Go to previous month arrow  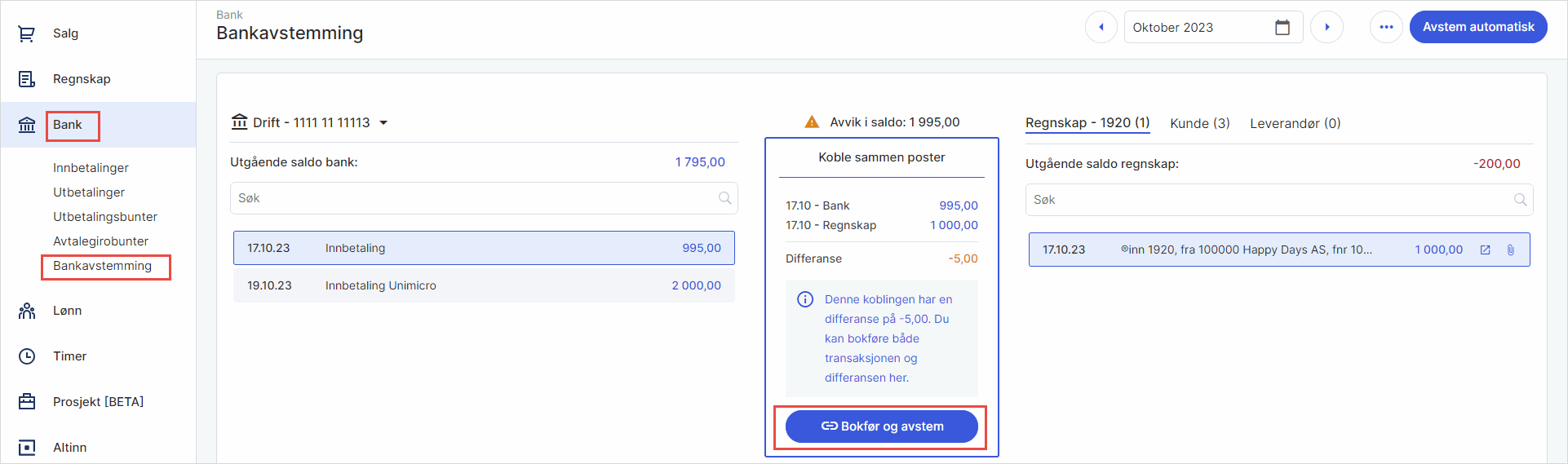coord(1101,27)
